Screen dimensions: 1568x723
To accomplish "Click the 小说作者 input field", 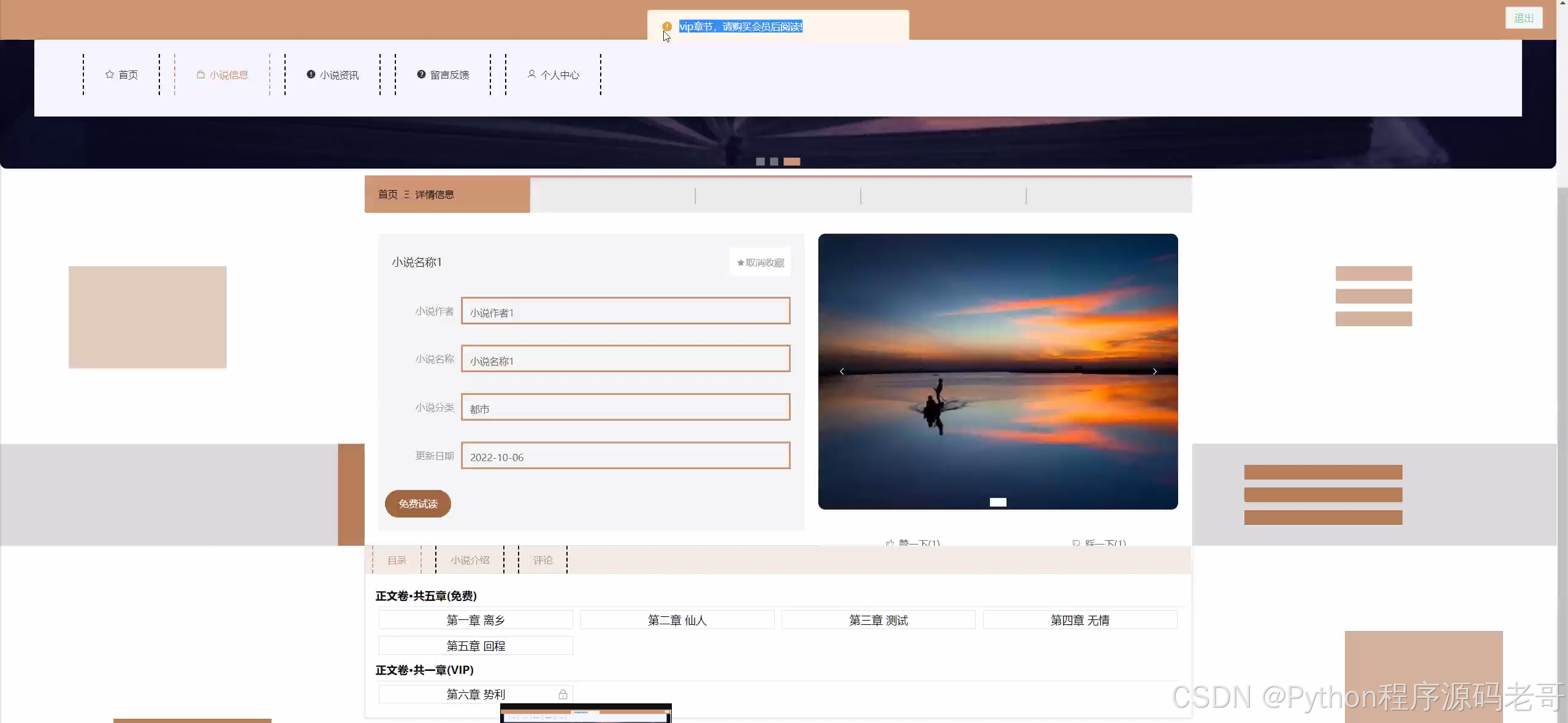I will click(x=625, y=311).
